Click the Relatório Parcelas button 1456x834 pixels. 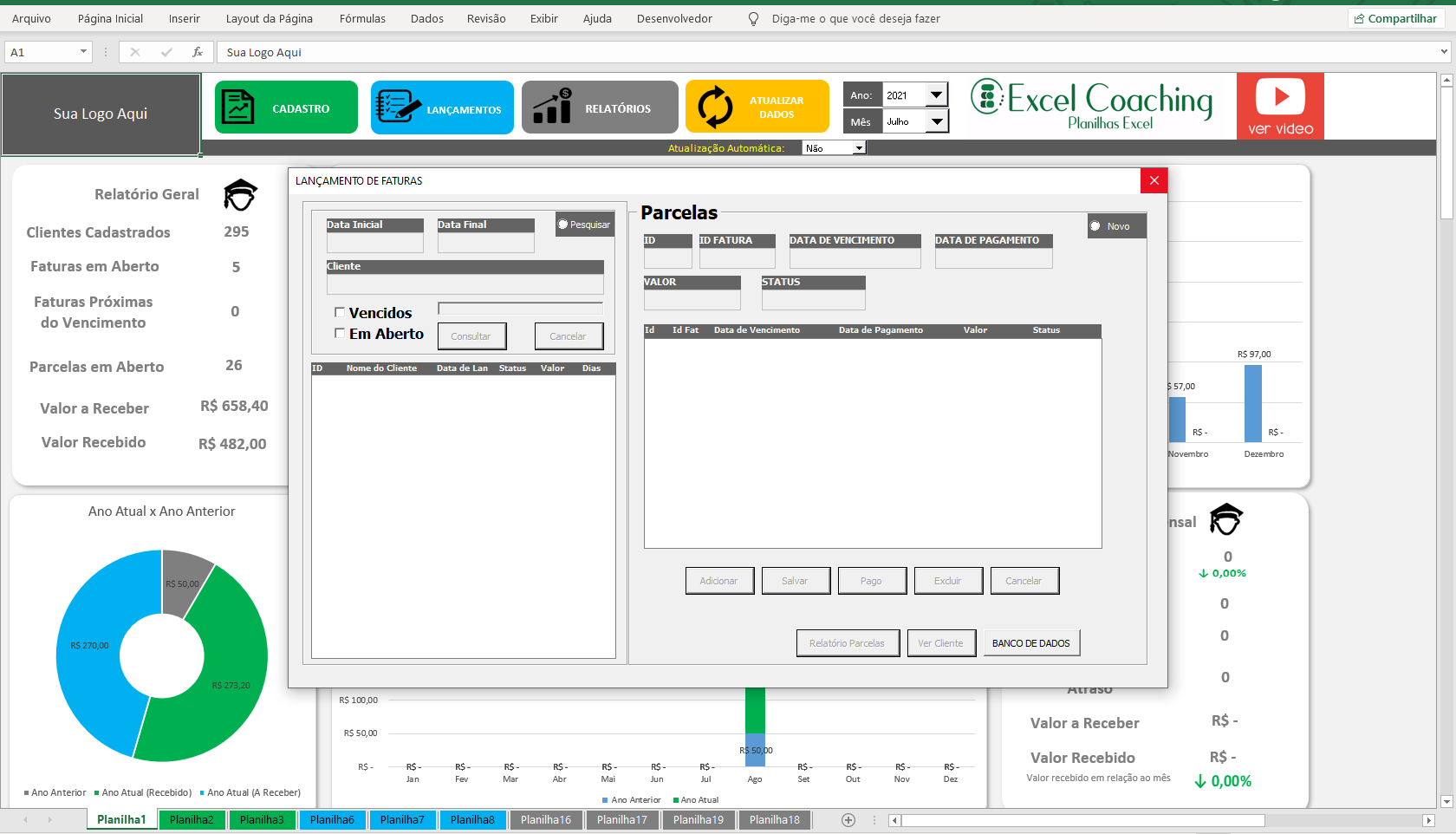point(848,643)
